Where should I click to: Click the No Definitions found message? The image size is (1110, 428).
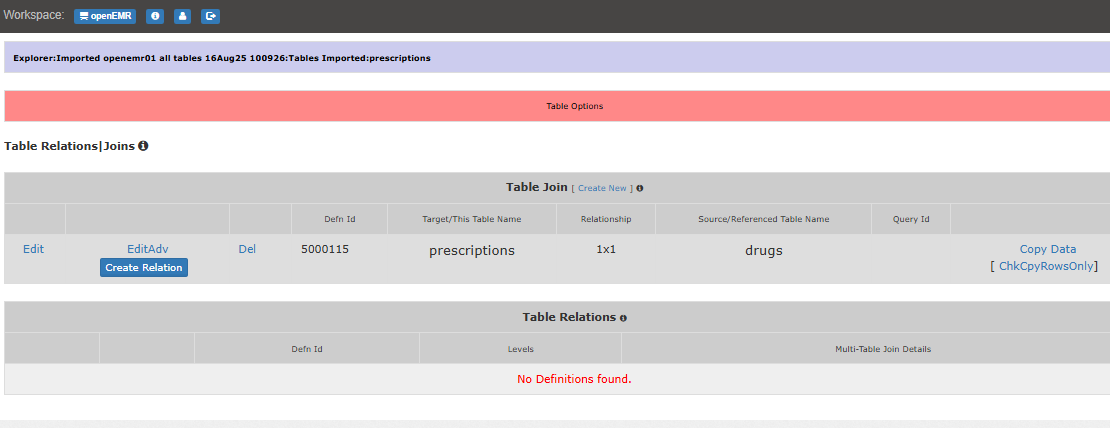point(574,379)
